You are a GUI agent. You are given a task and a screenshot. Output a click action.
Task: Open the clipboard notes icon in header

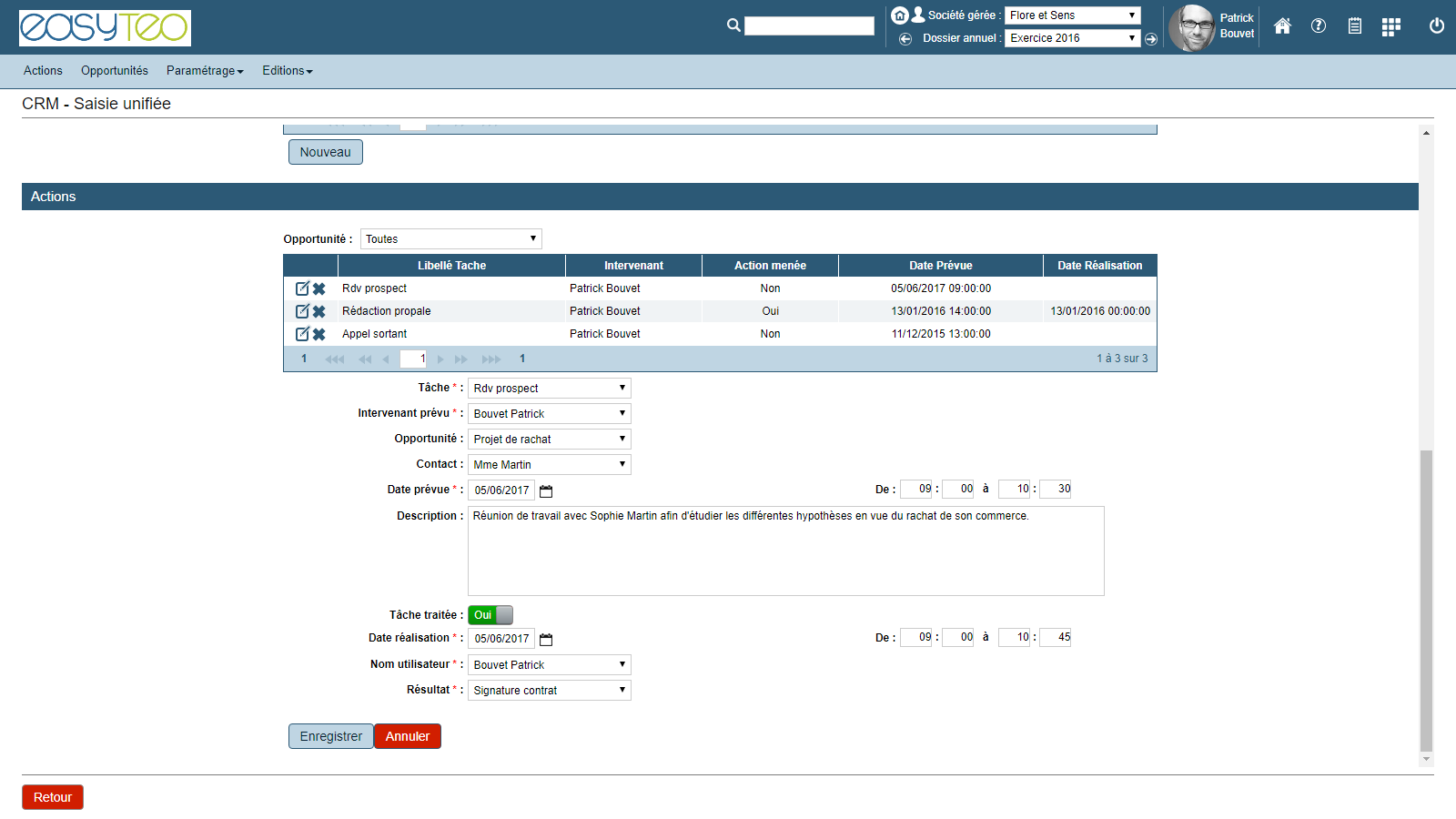(1355, 26)
